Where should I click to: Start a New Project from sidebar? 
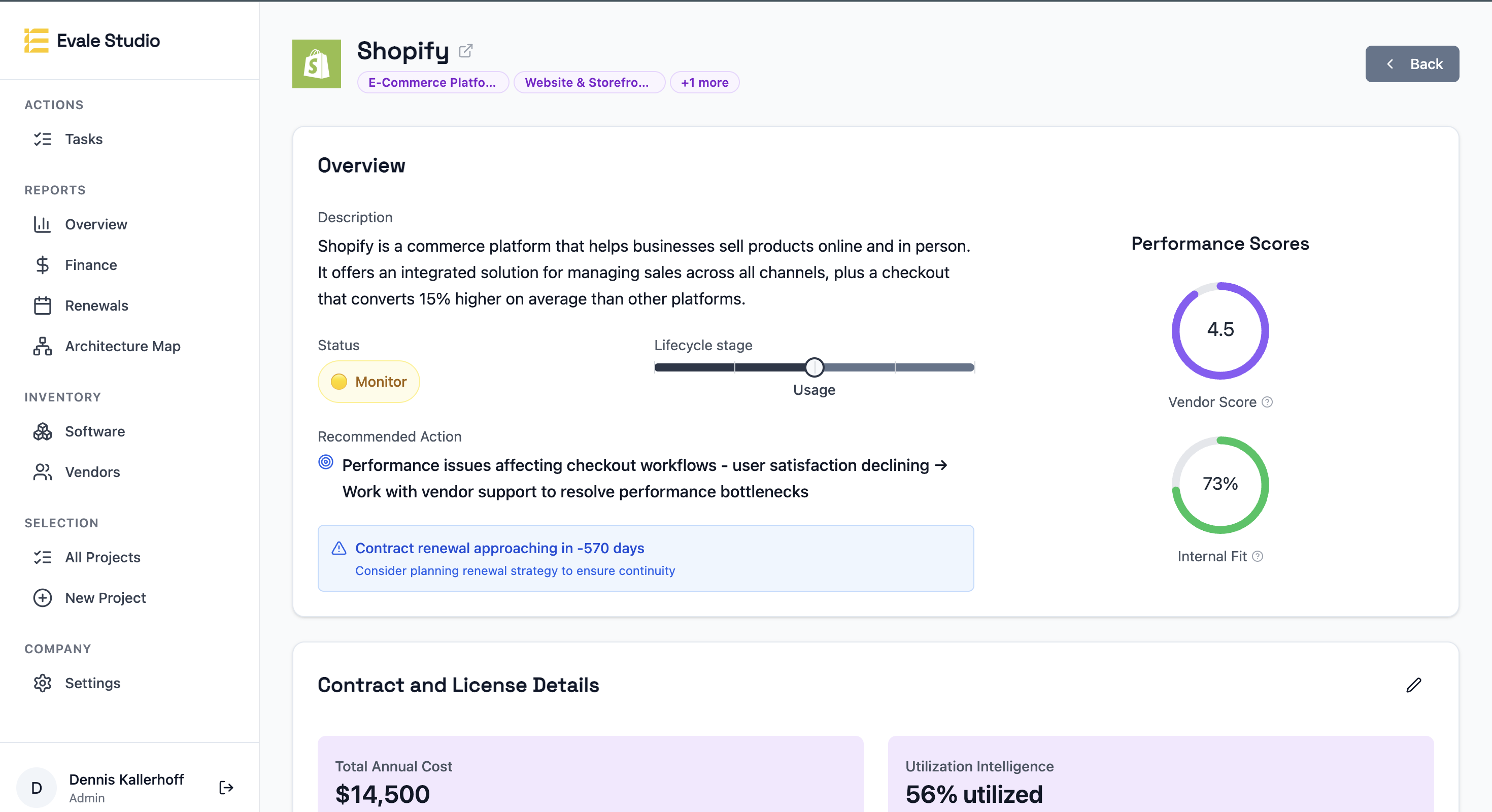tap(105, 597)
